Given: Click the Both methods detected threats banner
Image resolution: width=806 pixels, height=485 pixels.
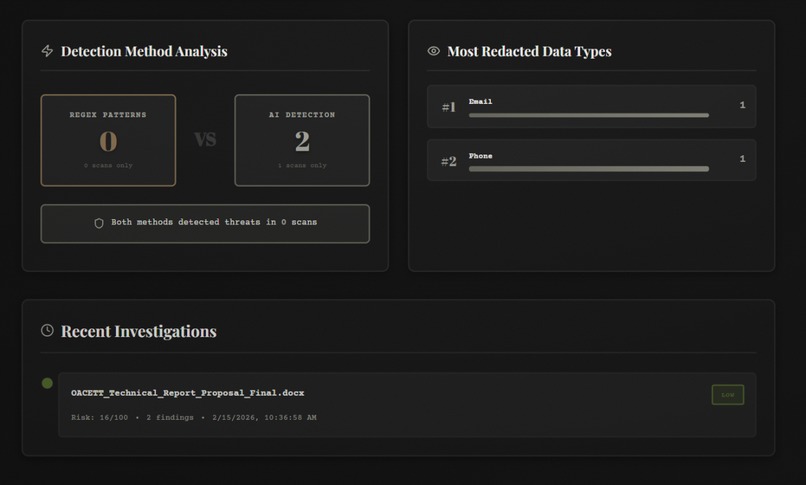Looking at the screenshot, I should pos(205,223).
